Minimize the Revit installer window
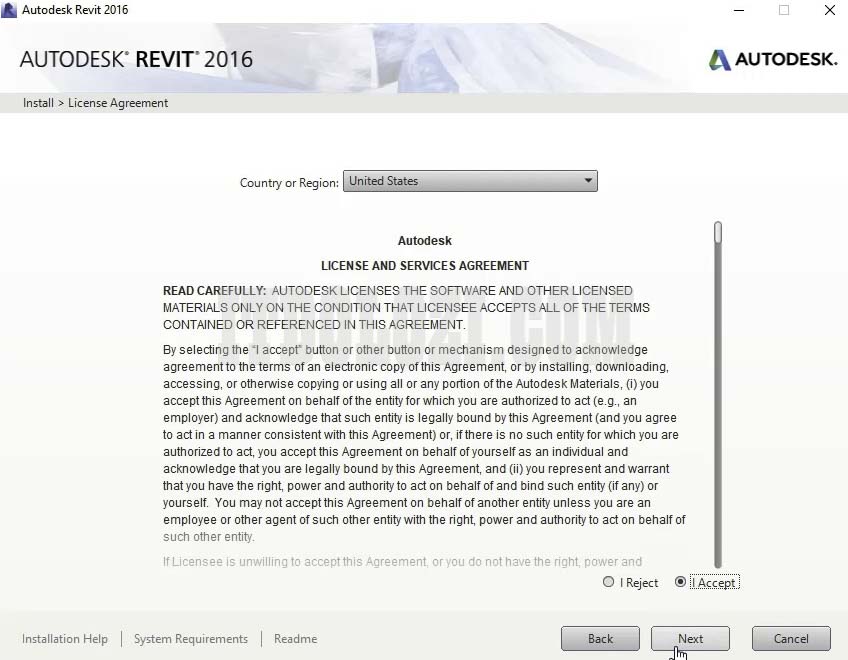 [x=737, y=10]
